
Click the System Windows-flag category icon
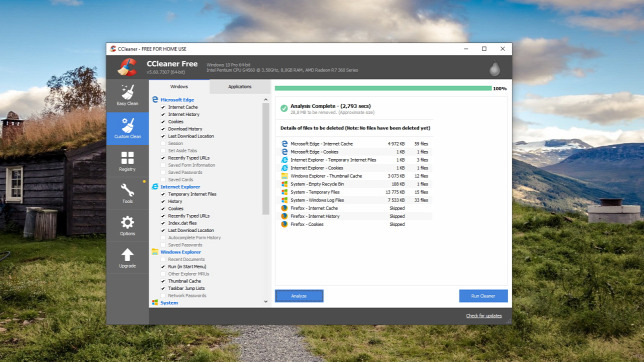[x=155, y=302]
